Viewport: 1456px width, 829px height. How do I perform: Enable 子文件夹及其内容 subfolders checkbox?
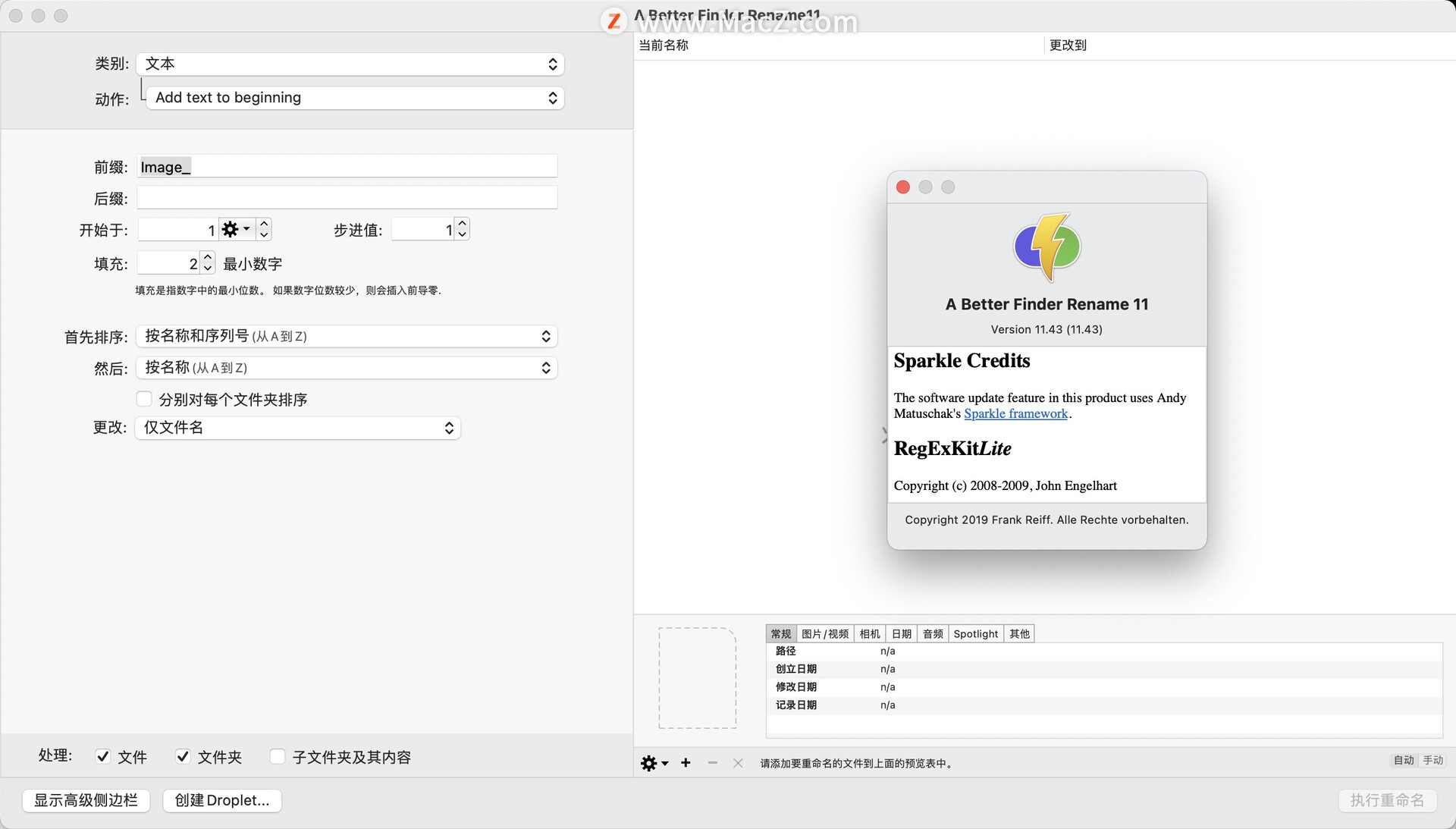click(x=278, y=756)
